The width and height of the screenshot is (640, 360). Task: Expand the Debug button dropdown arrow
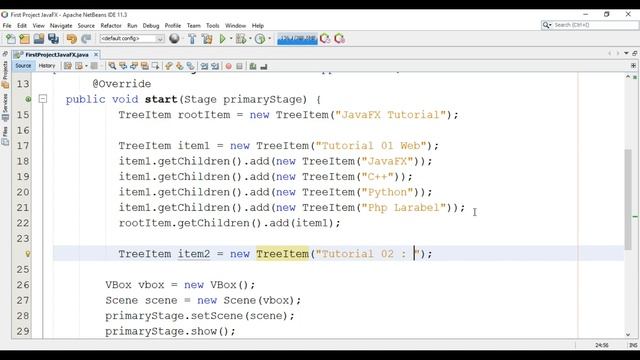[x=250, y=39]
